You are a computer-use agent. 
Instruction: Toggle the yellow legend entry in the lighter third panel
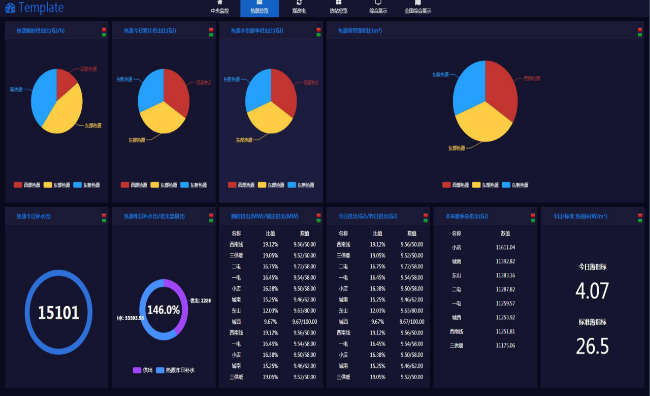[271, 185]
